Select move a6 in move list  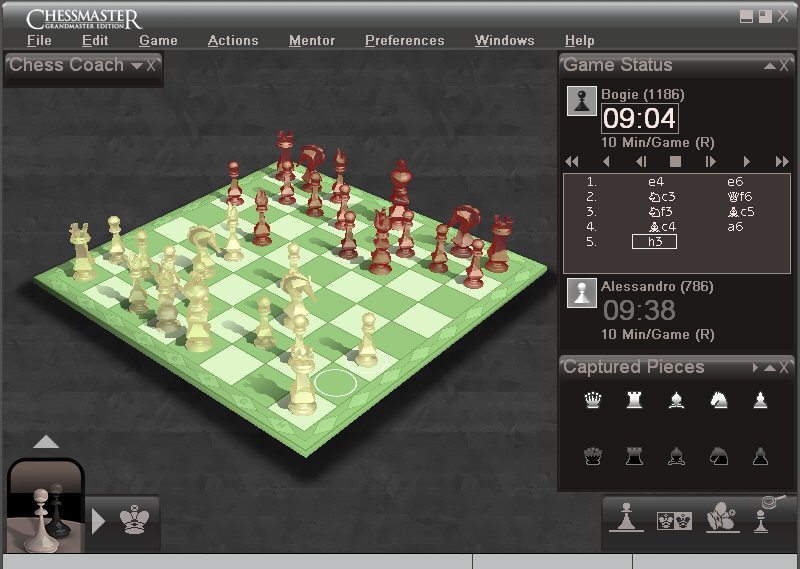735,227
